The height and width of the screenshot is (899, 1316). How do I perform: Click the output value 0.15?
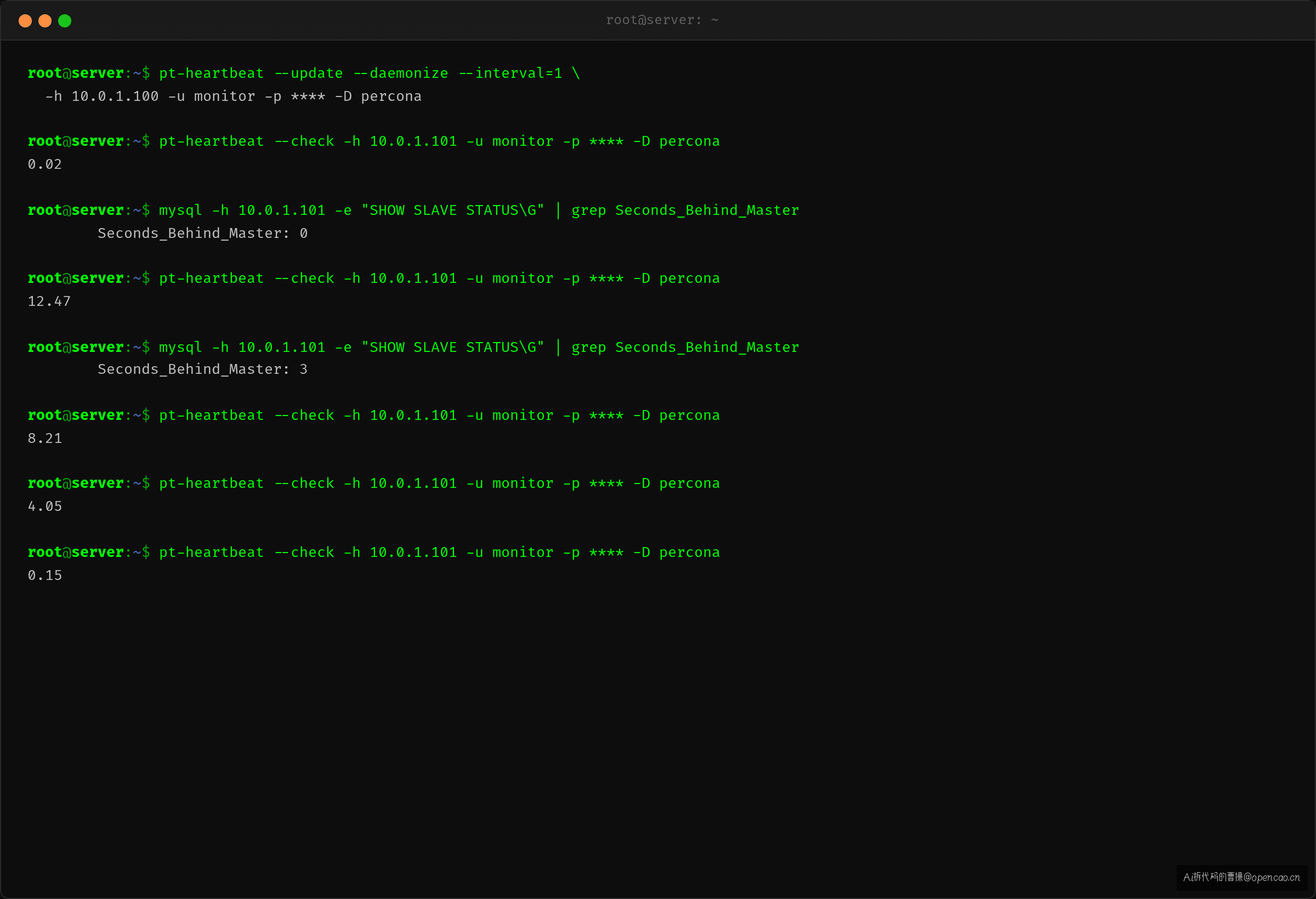click(x=45, y=575)
